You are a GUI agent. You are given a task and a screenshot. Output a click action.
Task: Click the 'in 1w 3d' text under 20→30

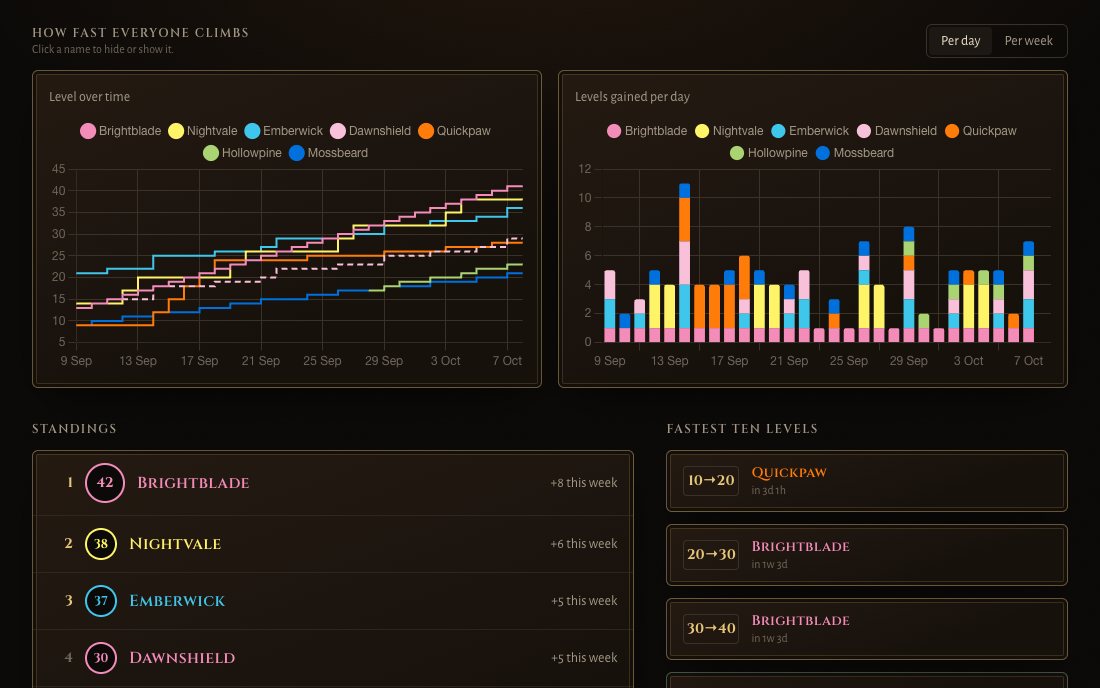[770, 565]
